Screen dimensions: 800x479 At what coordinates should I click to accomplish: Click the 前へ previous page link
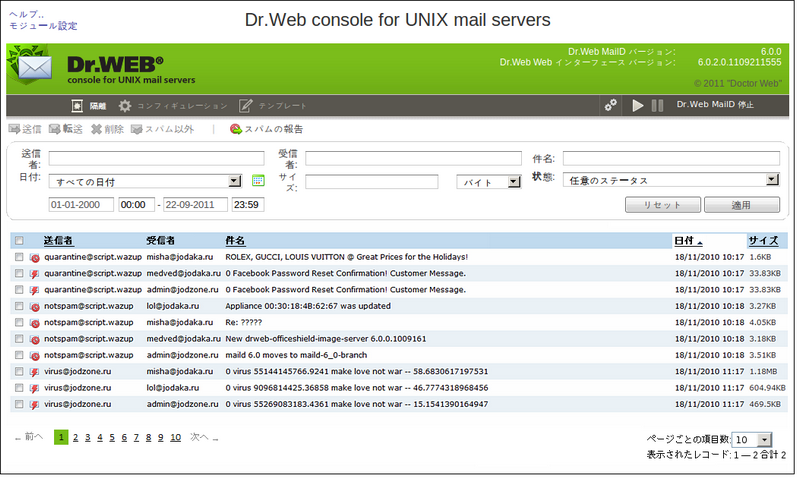coord(29,437)
